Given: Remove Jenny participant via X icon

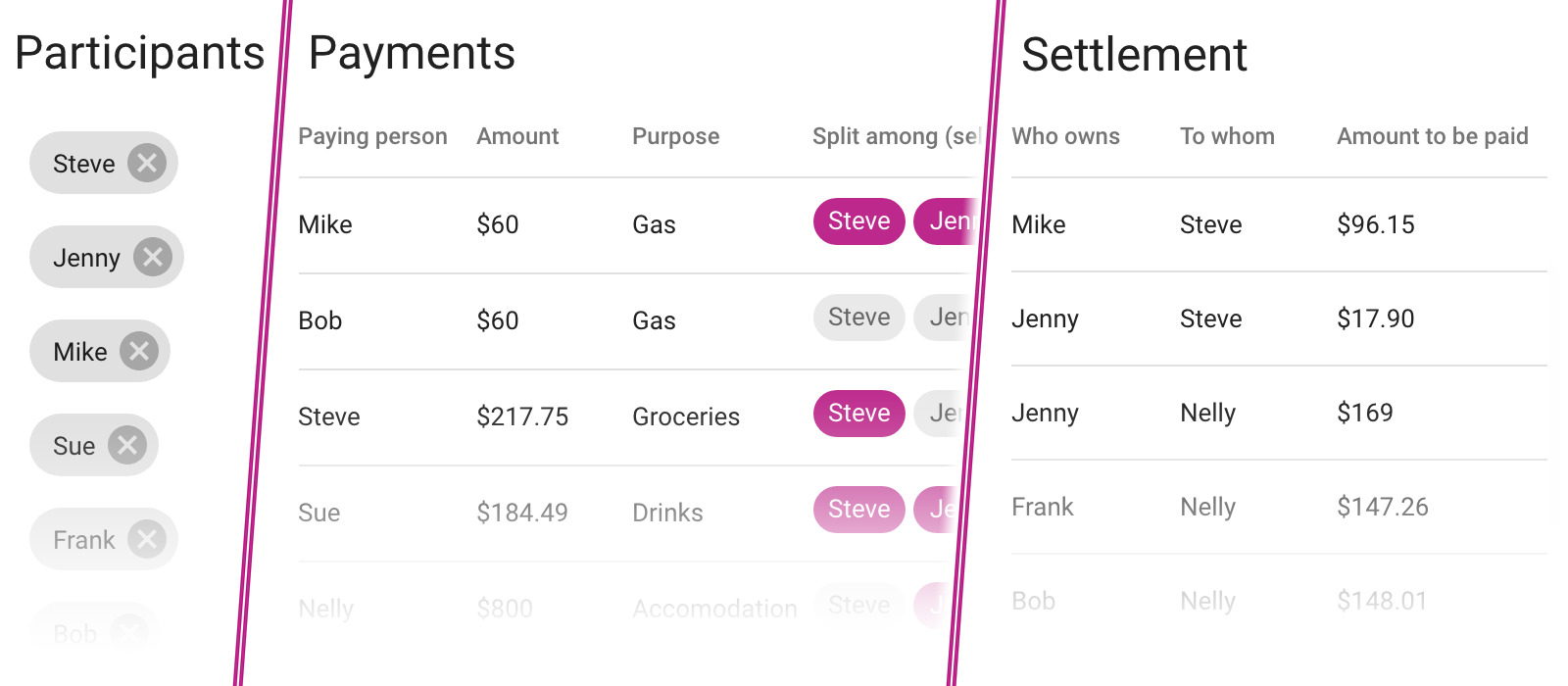Looking at the screenshot, I should (x=153, y=257).
